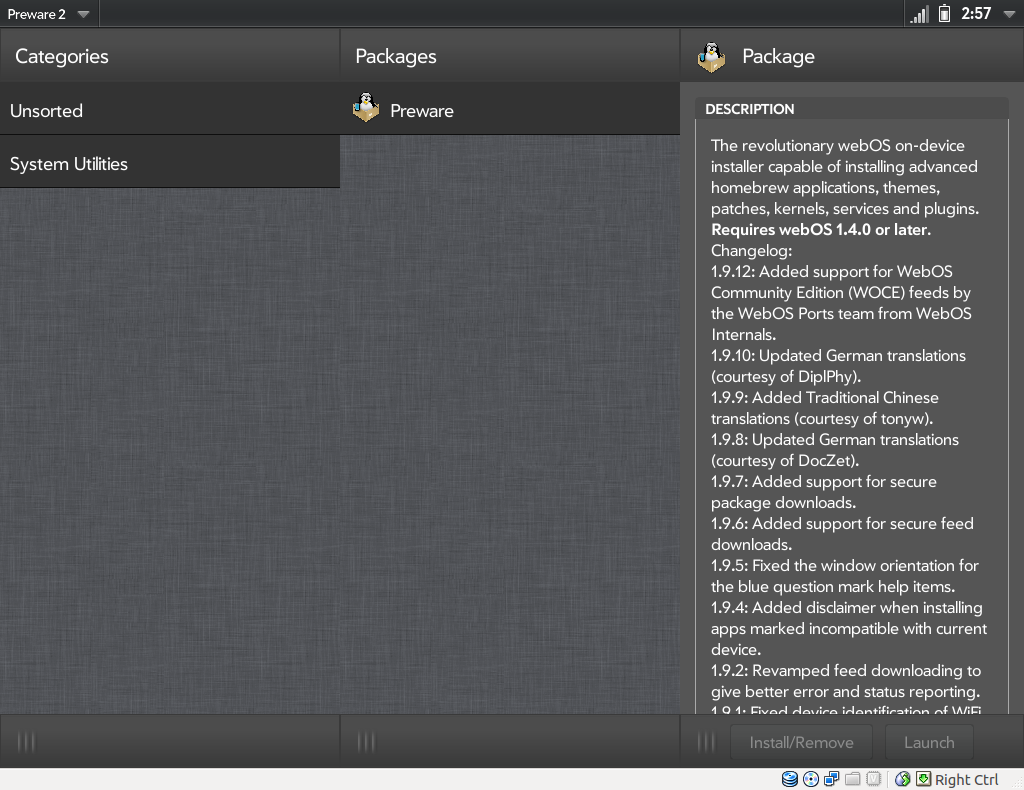Click the penguin icon beside Preware in list

click(367, 109)
